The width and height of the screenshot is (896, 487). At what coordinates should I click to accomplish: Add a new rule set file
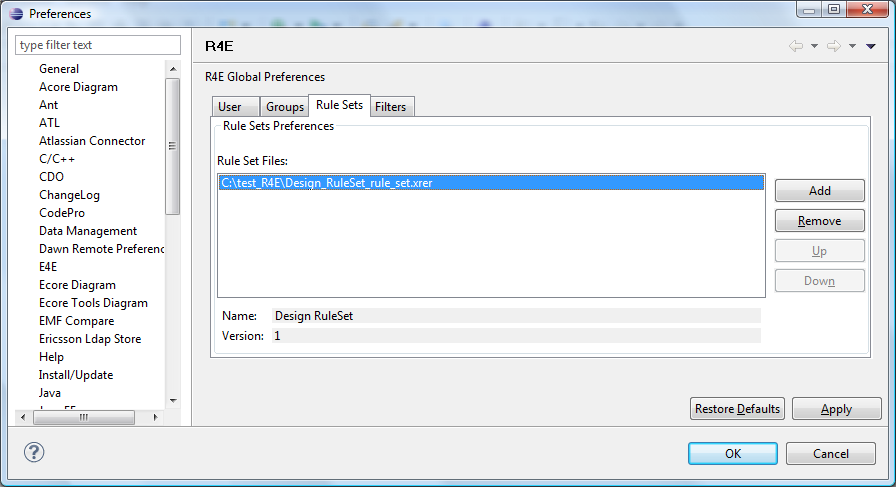(819, 190)
